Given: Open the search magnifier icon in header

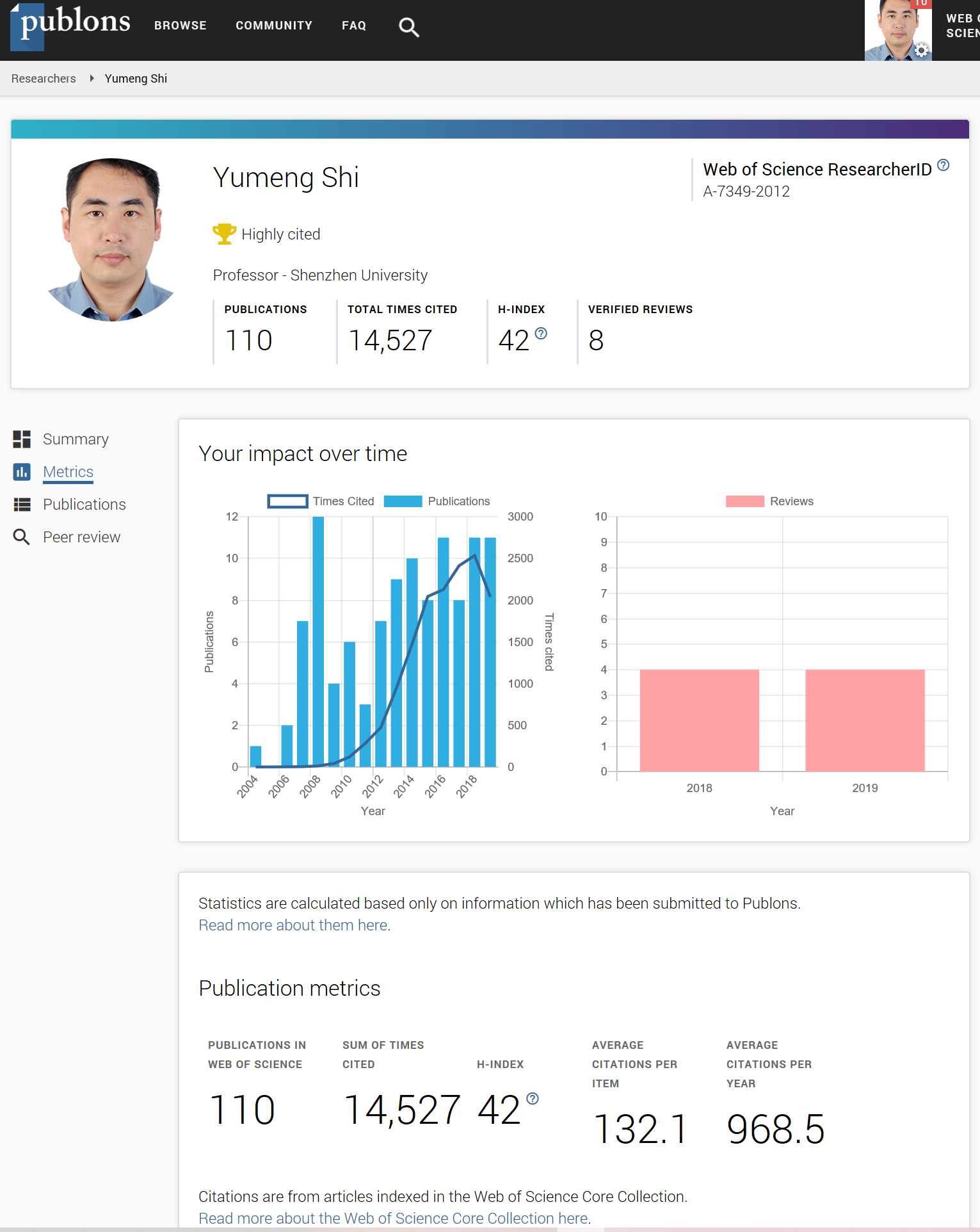Looking at the screenshot, I should [409, 27].
